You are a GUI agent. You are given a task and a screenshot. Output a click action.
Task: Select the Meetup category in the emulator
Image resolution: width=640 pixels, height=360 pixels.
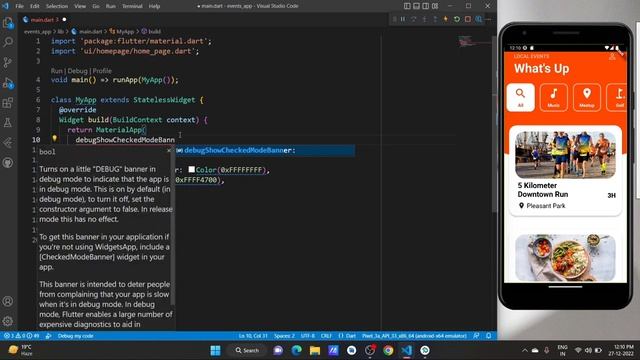[x=587, y=97]
